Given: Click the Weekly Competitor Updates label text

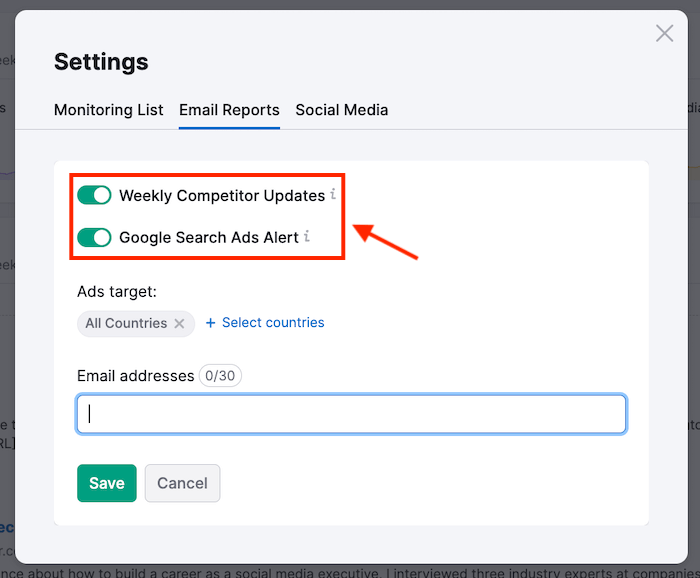Looking at the screenshot, I should (x=221, y=195).
